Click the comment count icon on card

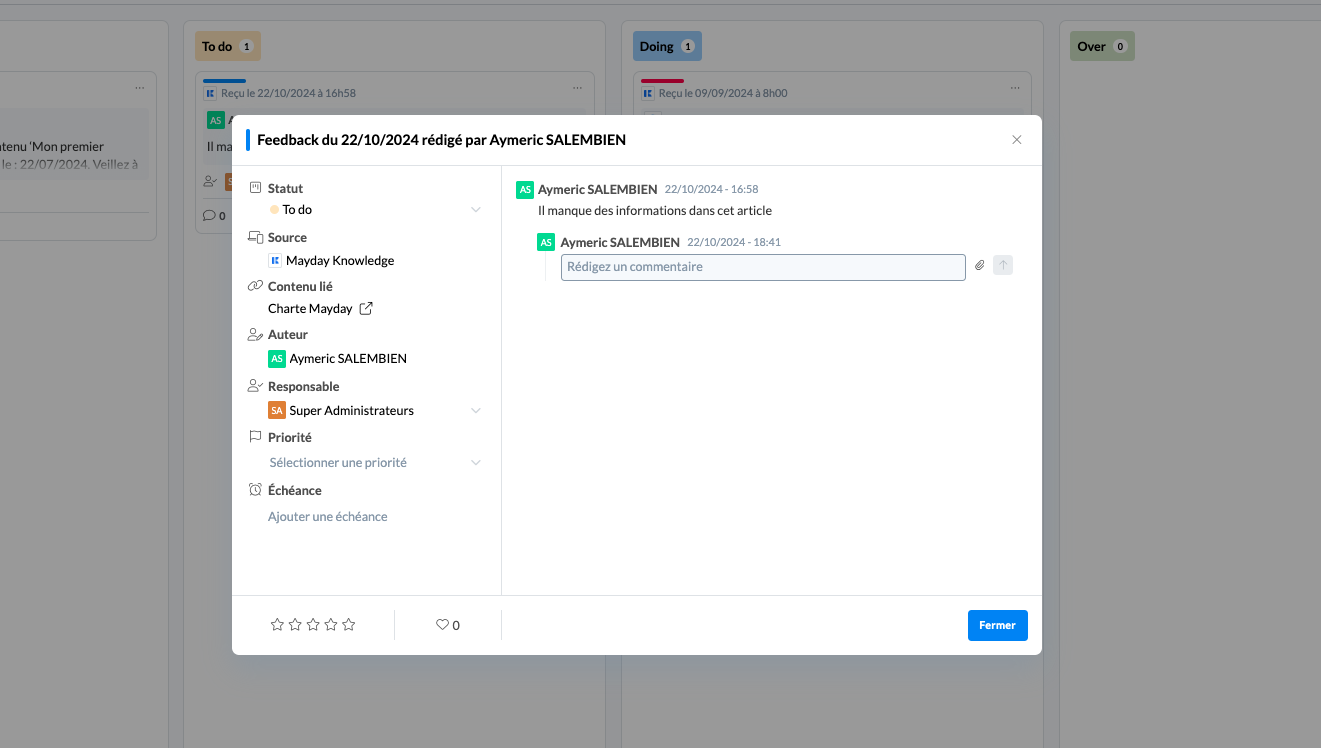209,215
